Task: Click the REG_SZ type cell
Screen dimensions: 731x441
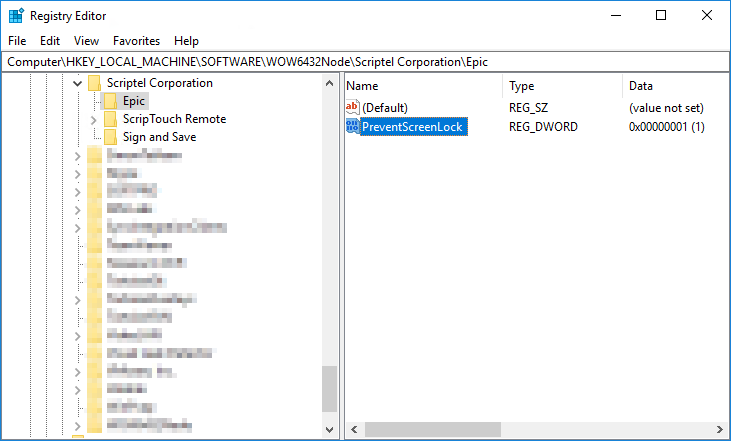Action: point(528,108)
